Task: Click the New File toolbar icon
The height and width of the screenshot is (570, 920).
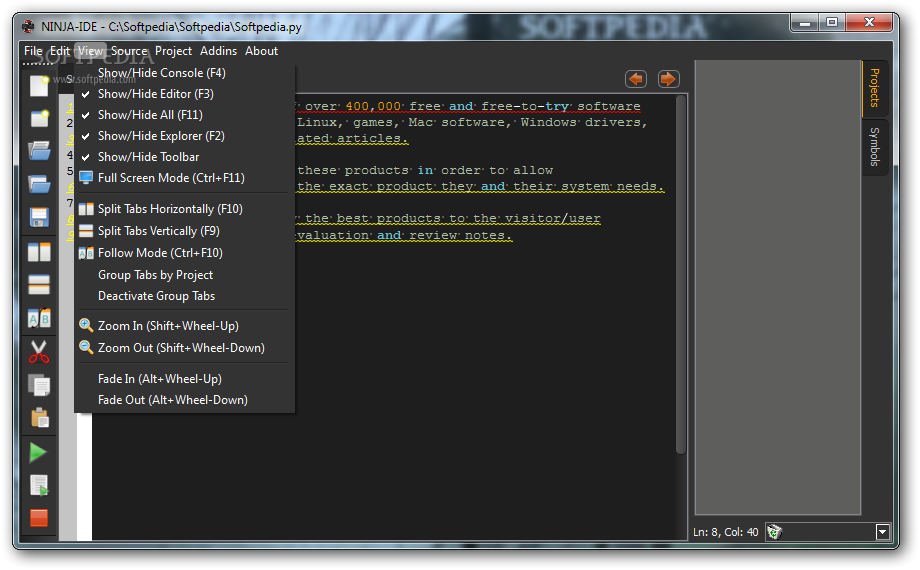Action: [x=39, y=85]
